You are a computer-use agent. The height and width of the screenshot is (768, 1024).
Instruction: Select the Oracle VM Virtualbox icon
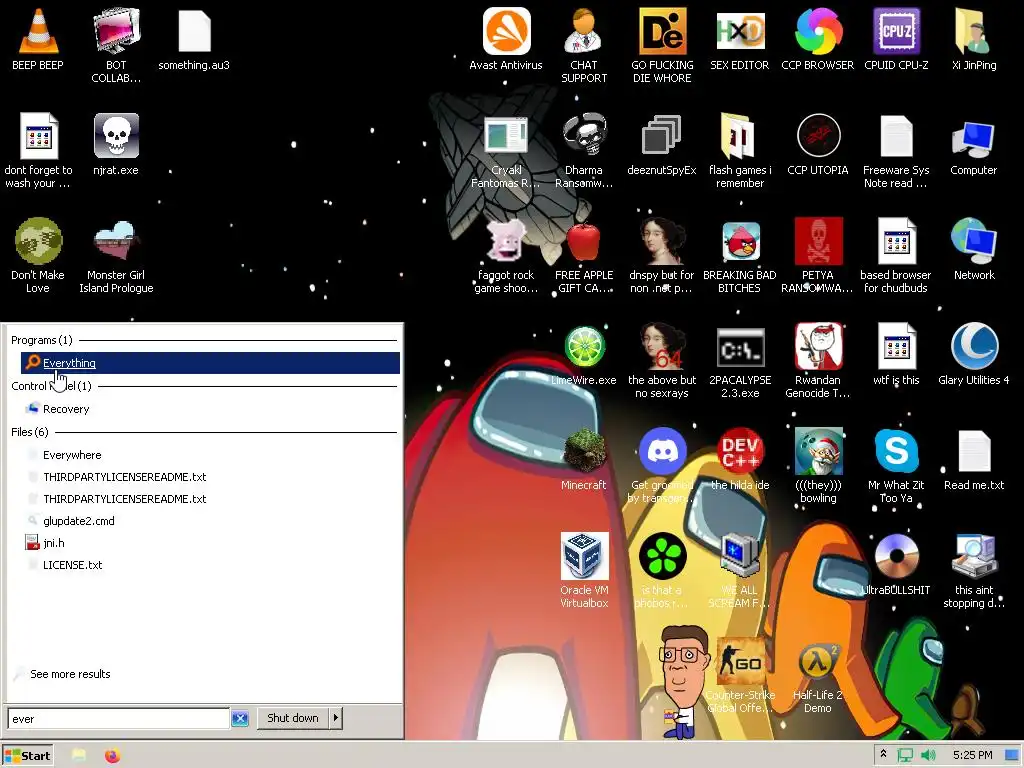(x=584, y=570)
